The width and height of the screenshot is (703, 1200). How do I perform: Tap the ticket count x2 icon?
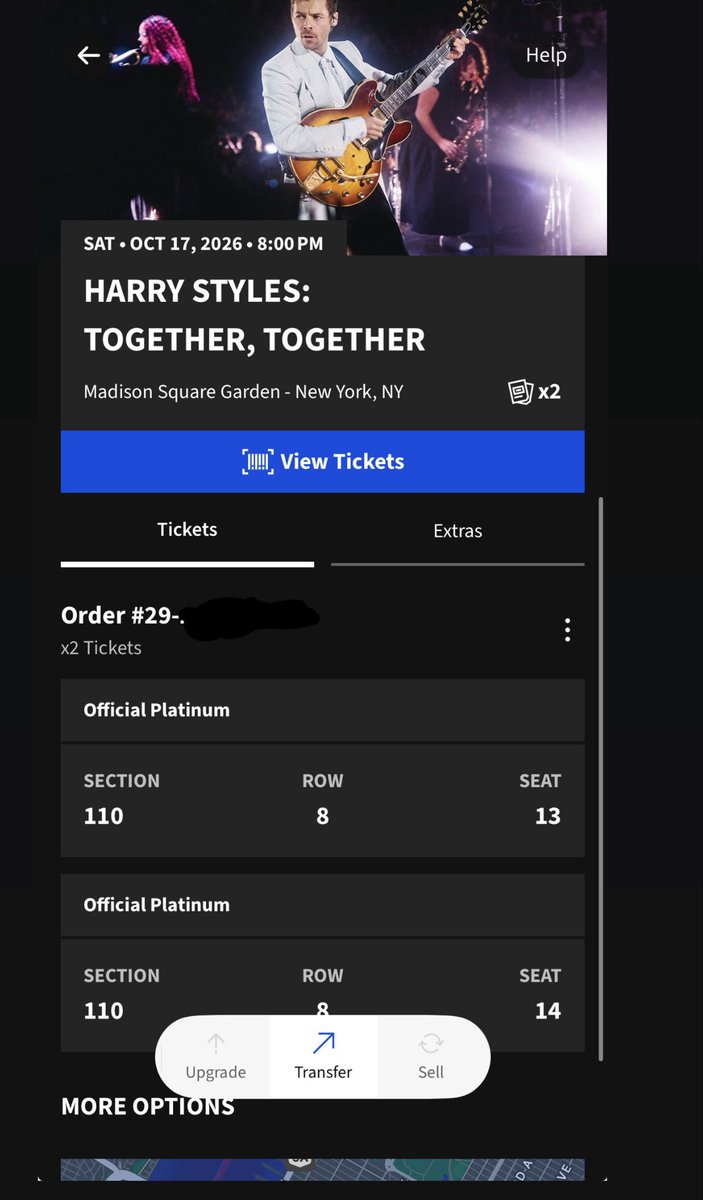tap(534, 391)
